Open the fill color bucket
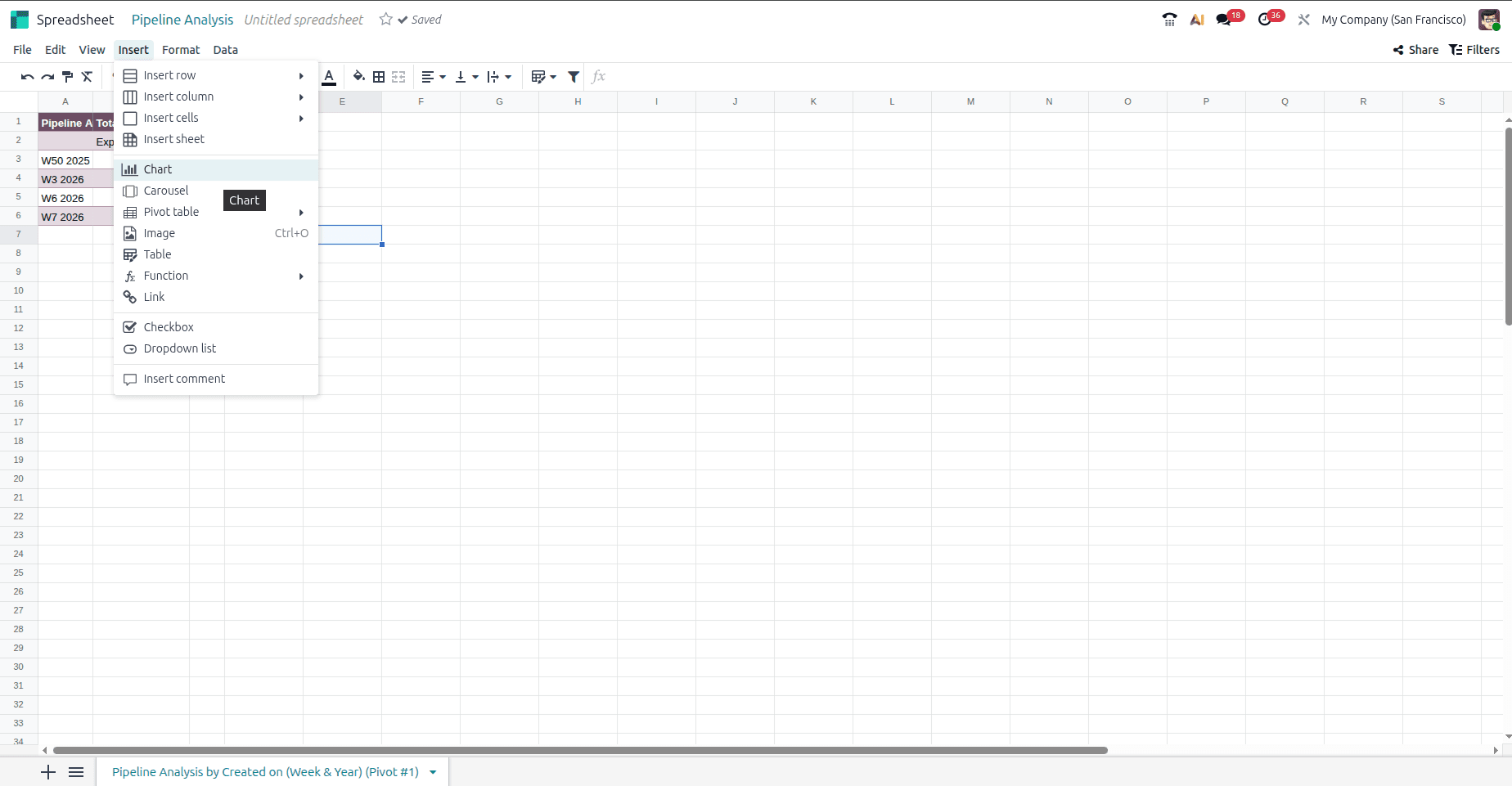This screenshot has height=786, width=1512. point(358,77)
